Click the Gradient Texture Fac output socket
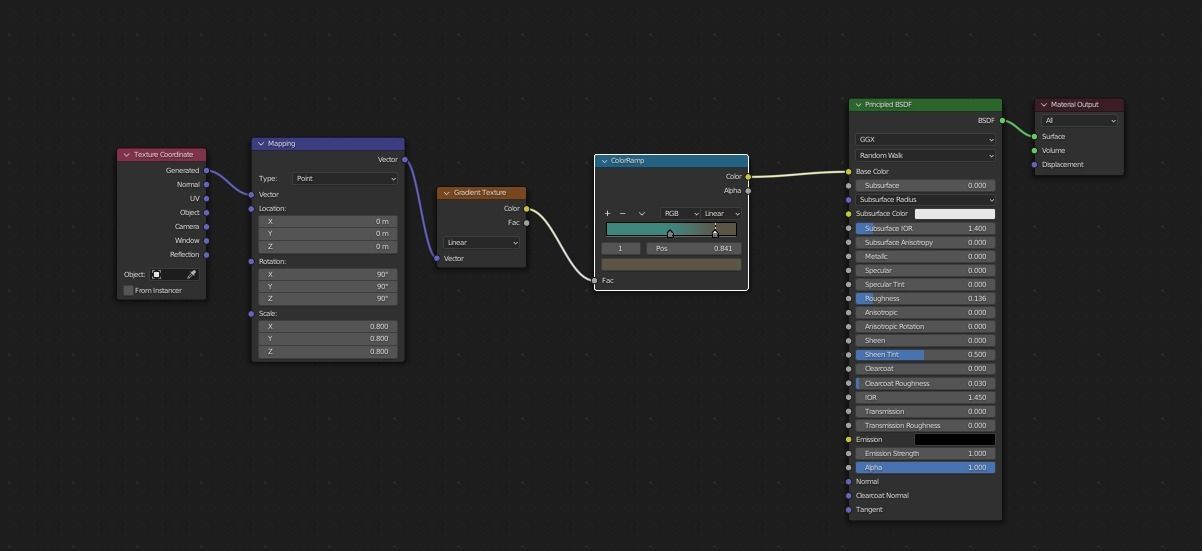This screenshot has width=1202, height=551. click(527, 222)
